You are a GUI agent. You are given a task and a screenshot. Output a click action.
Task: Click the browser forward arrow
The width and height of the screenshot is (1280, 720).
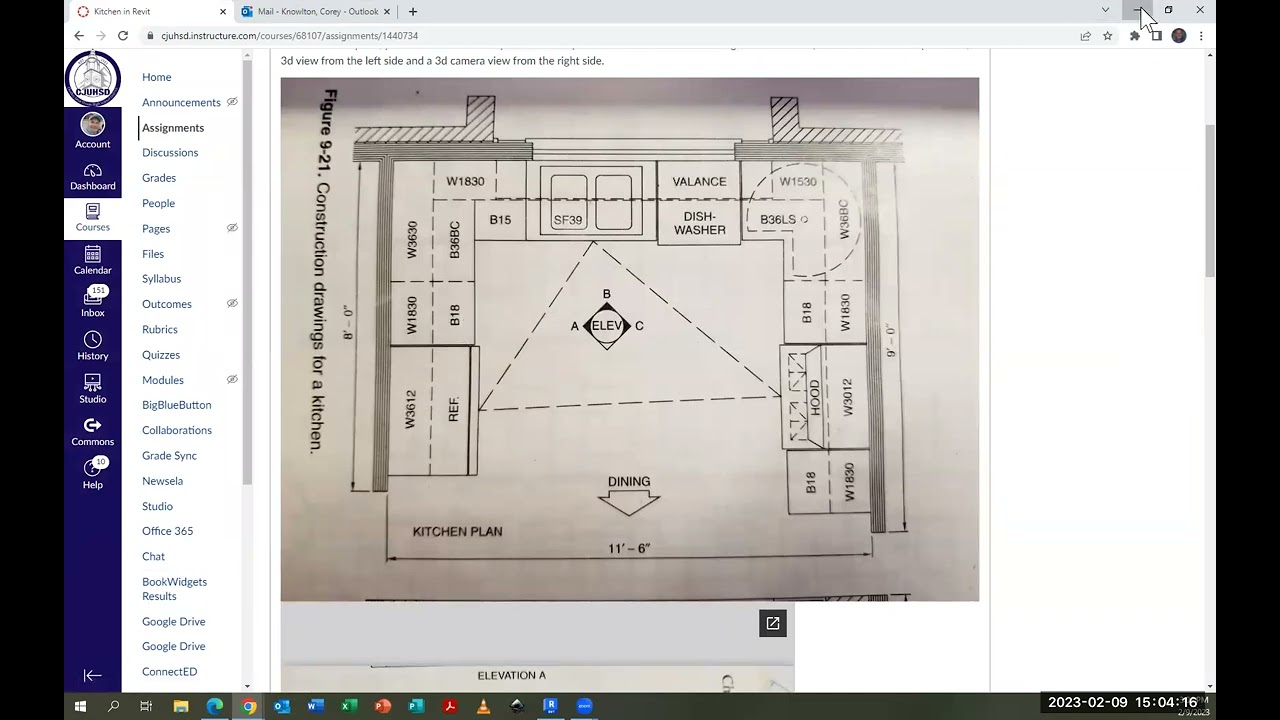click(x=101, y=36)
